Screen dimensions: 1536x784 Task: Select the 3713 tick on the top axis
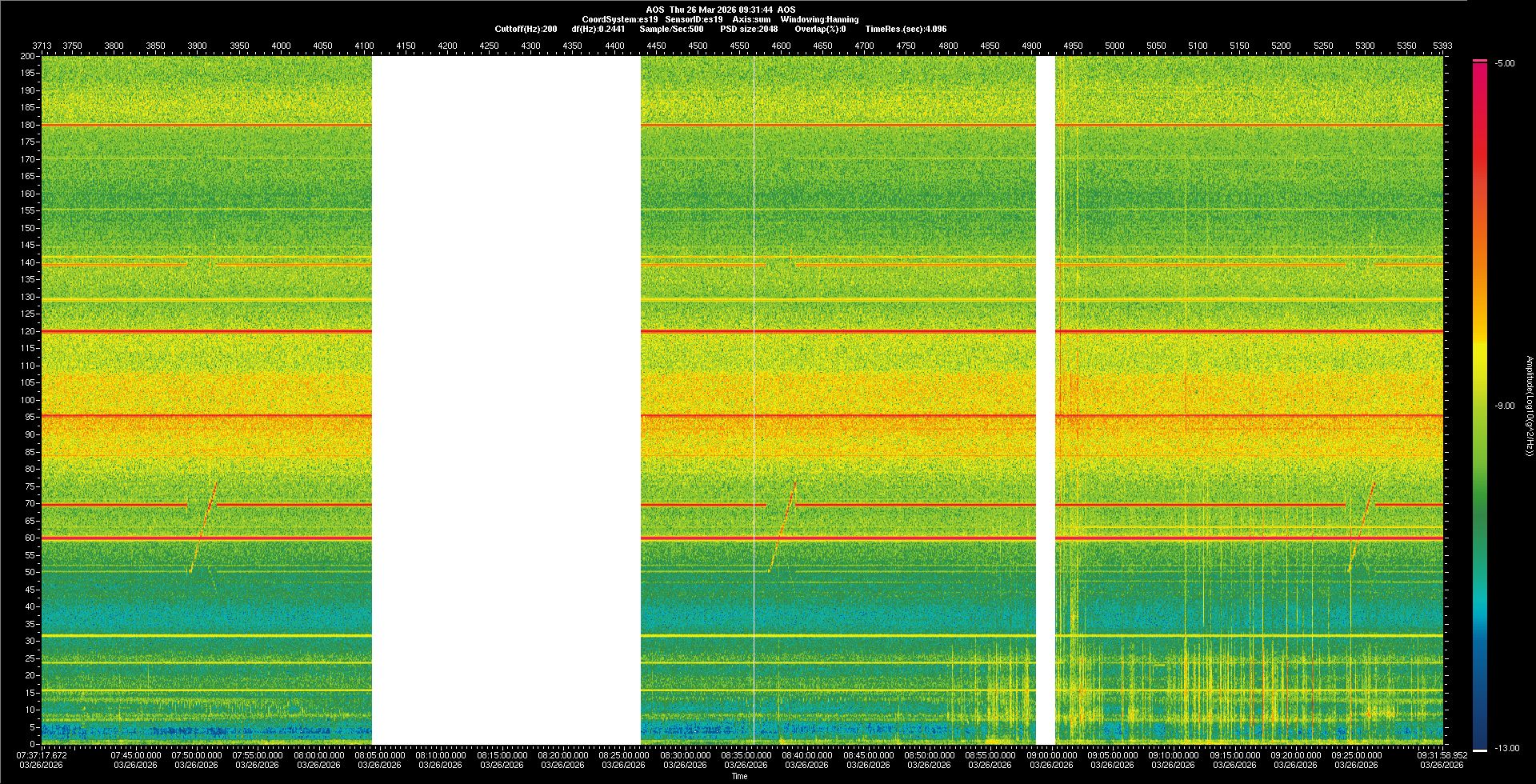[42, 46]
